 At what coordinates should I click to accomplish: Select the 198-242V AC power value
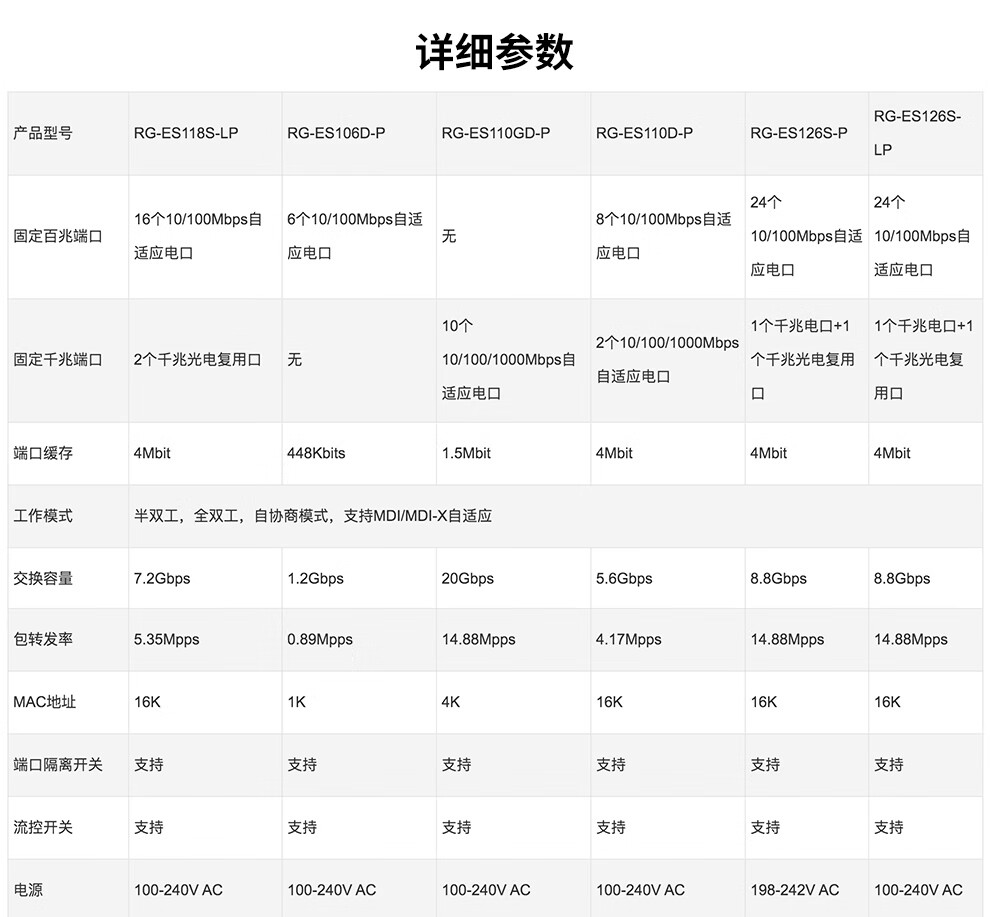point(795,889)
